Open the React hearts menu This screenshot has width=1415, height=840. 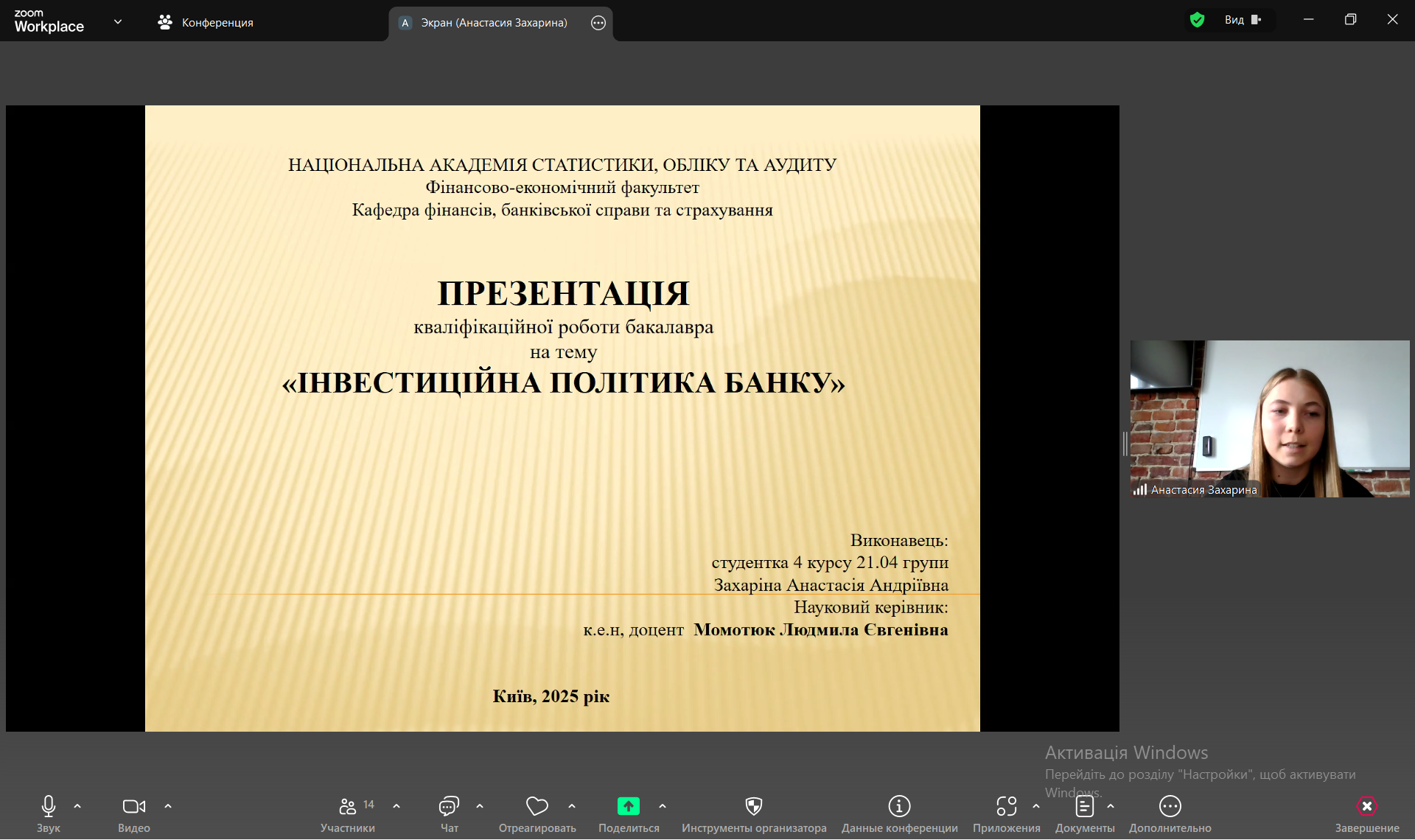pos(537,806)
